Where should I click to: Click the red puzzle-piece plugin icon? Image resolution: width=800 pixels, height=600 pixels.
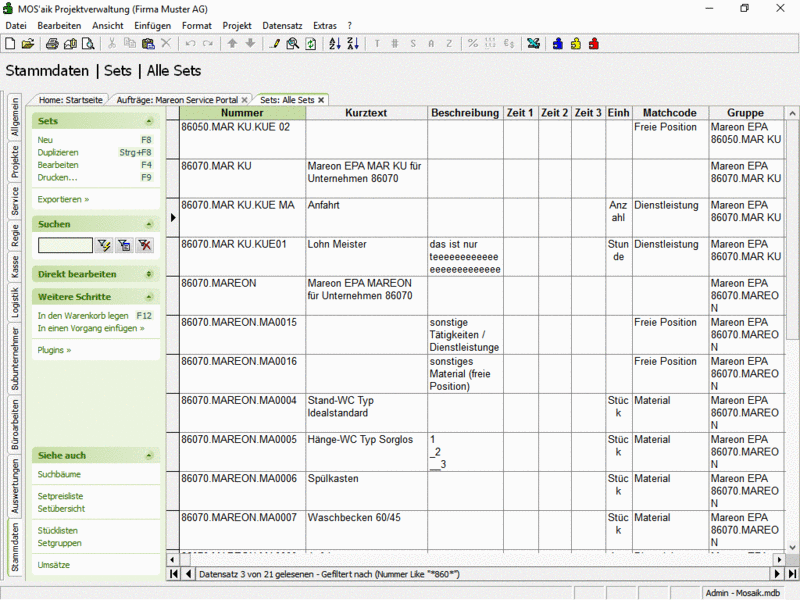593,44
